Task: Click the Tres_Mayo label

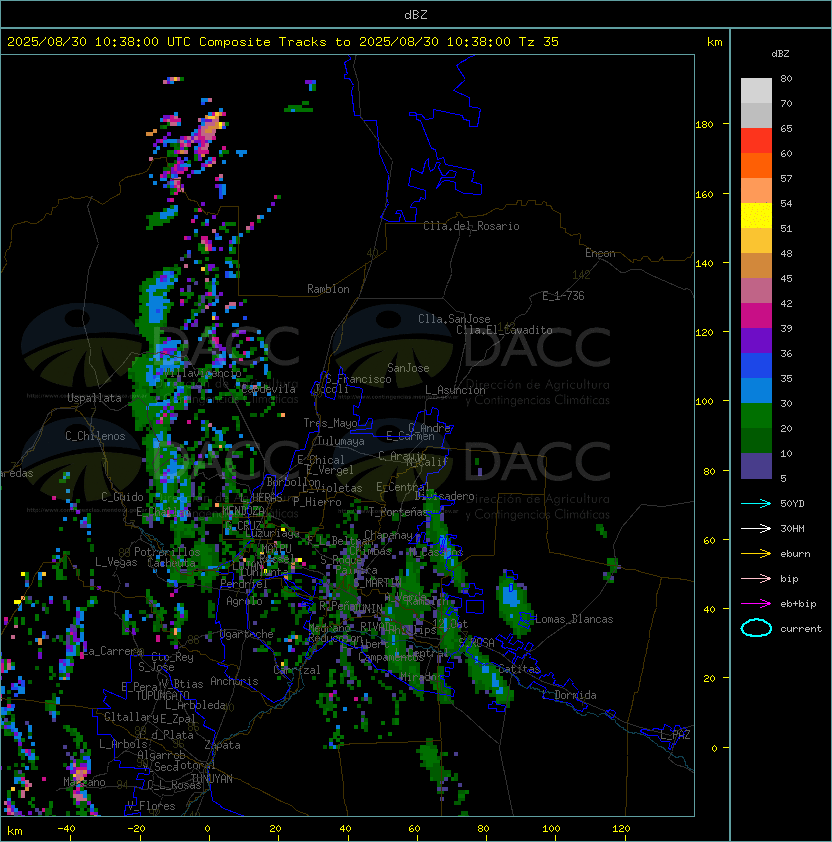Action: click(x=330, y=423)
